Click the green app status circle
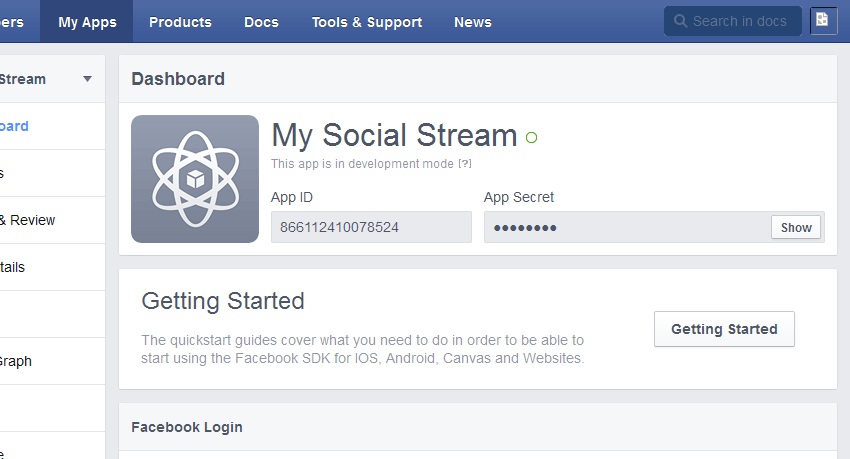Screen dimensions: 850x459 [x=531, y=138]
